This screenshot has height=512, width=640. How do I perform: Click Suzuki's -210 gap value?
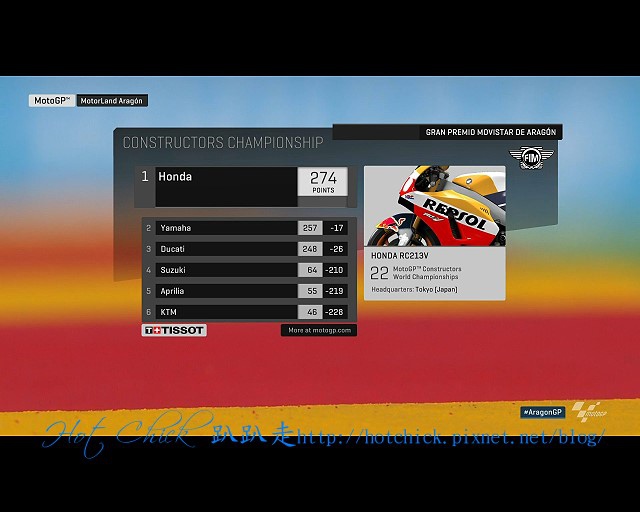coord(336,270)
